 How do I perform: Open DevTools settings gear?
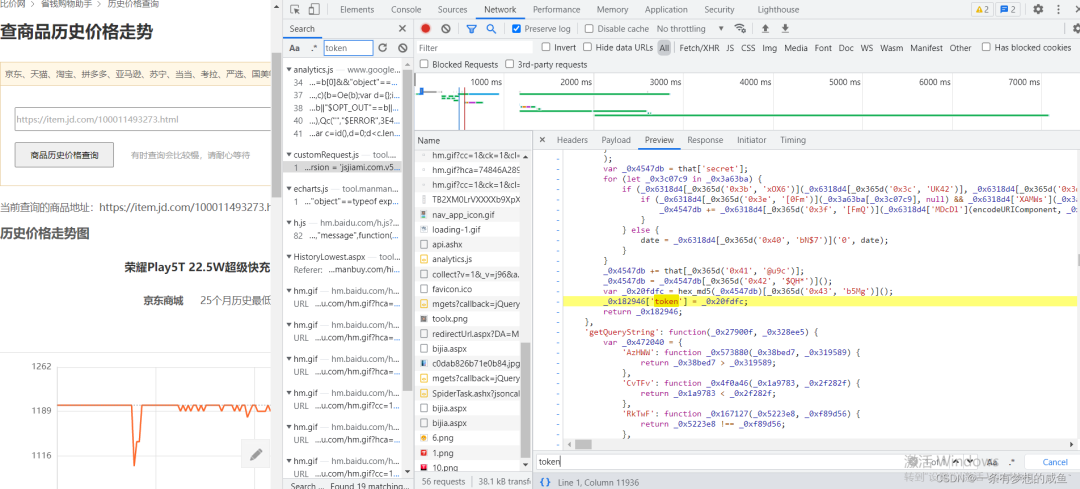(1038, 10)
